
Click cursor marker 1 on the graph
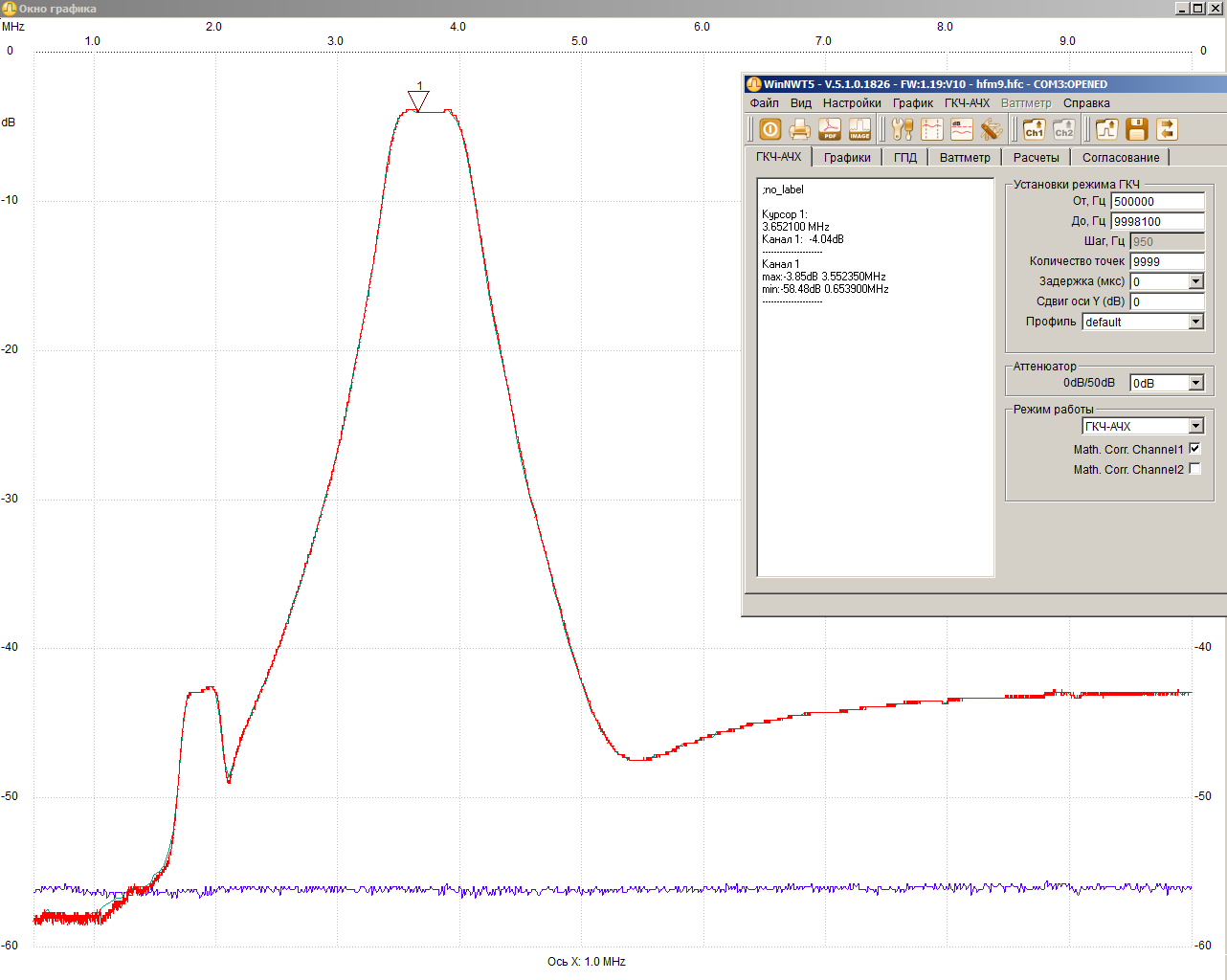(418, 100)
